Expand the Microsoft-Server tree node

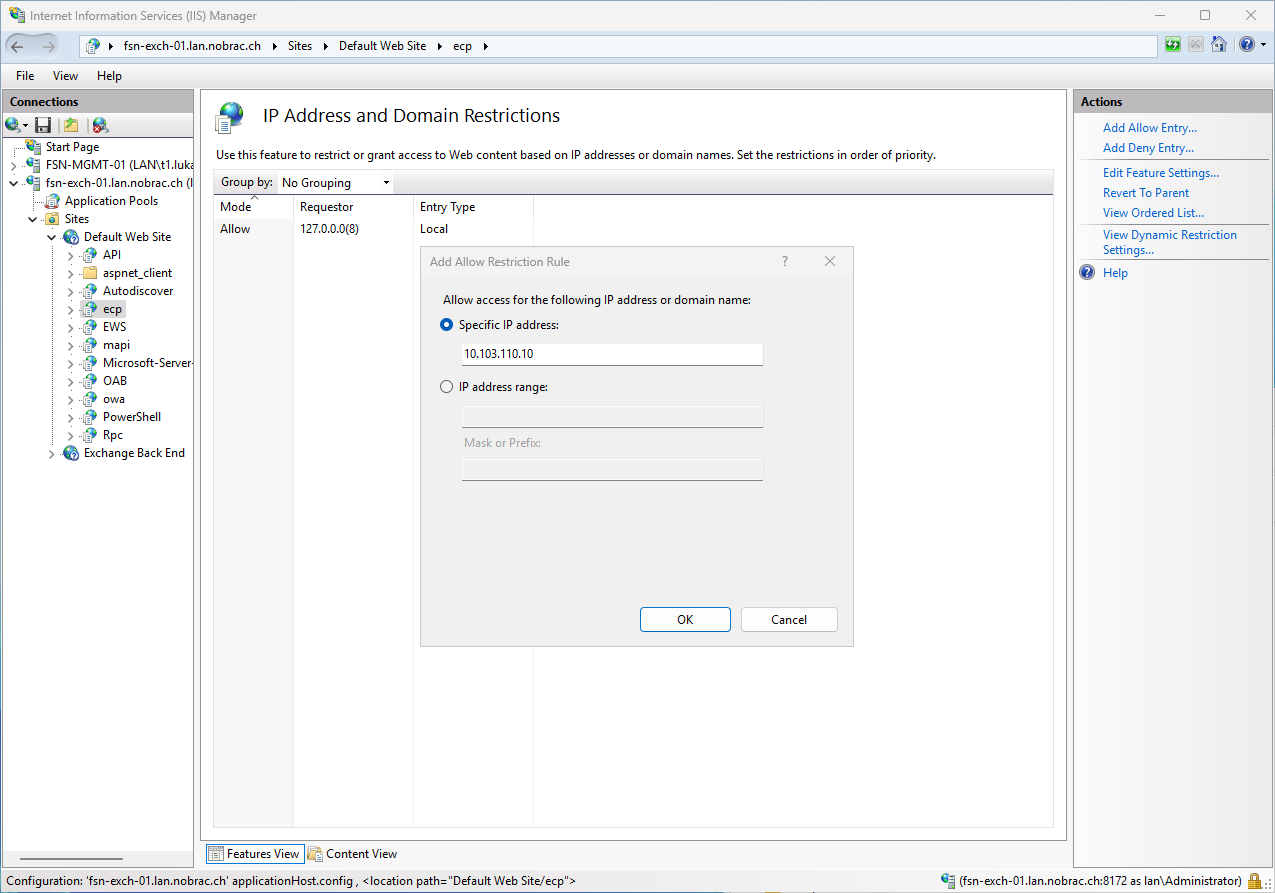coord(71,363)
